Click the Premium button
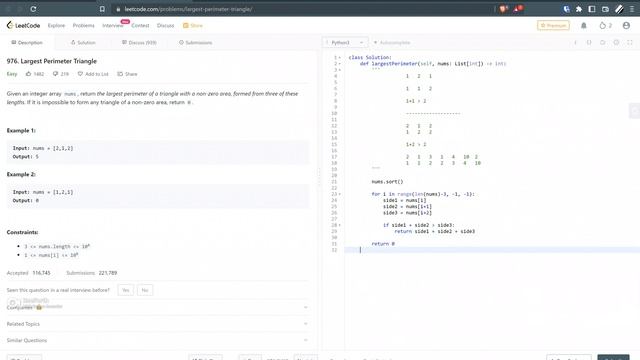Viewport: 640px width, 360px height. (553, 25)
